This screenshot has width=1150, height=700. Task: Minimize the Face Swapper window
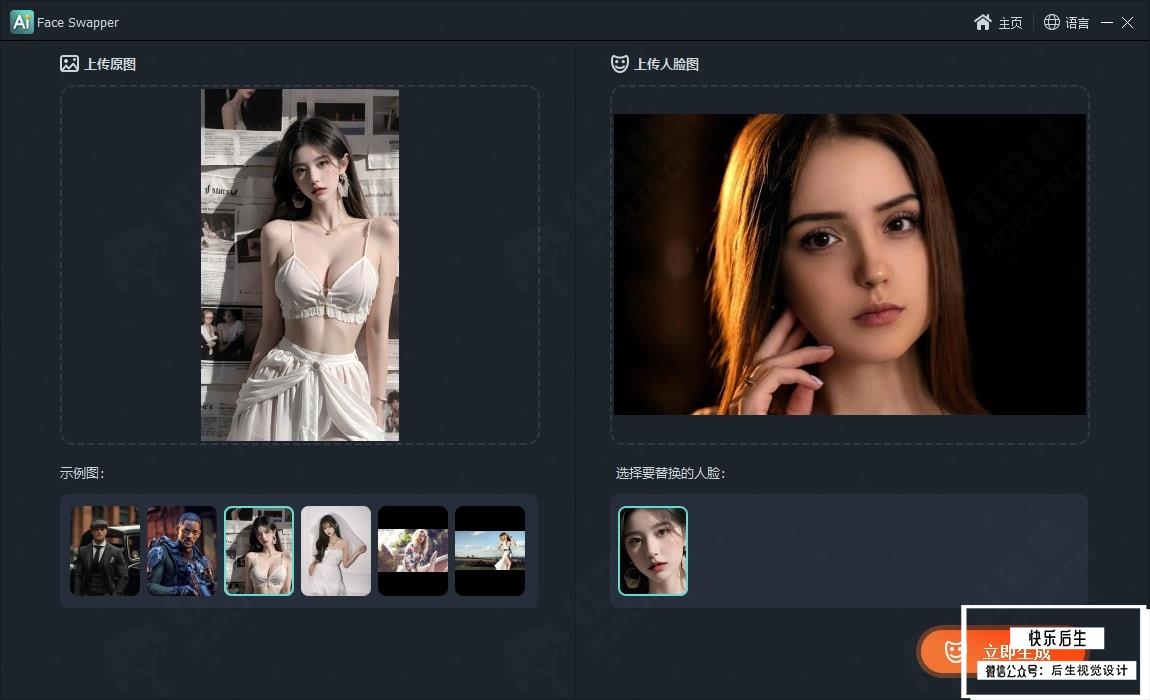1107,23
